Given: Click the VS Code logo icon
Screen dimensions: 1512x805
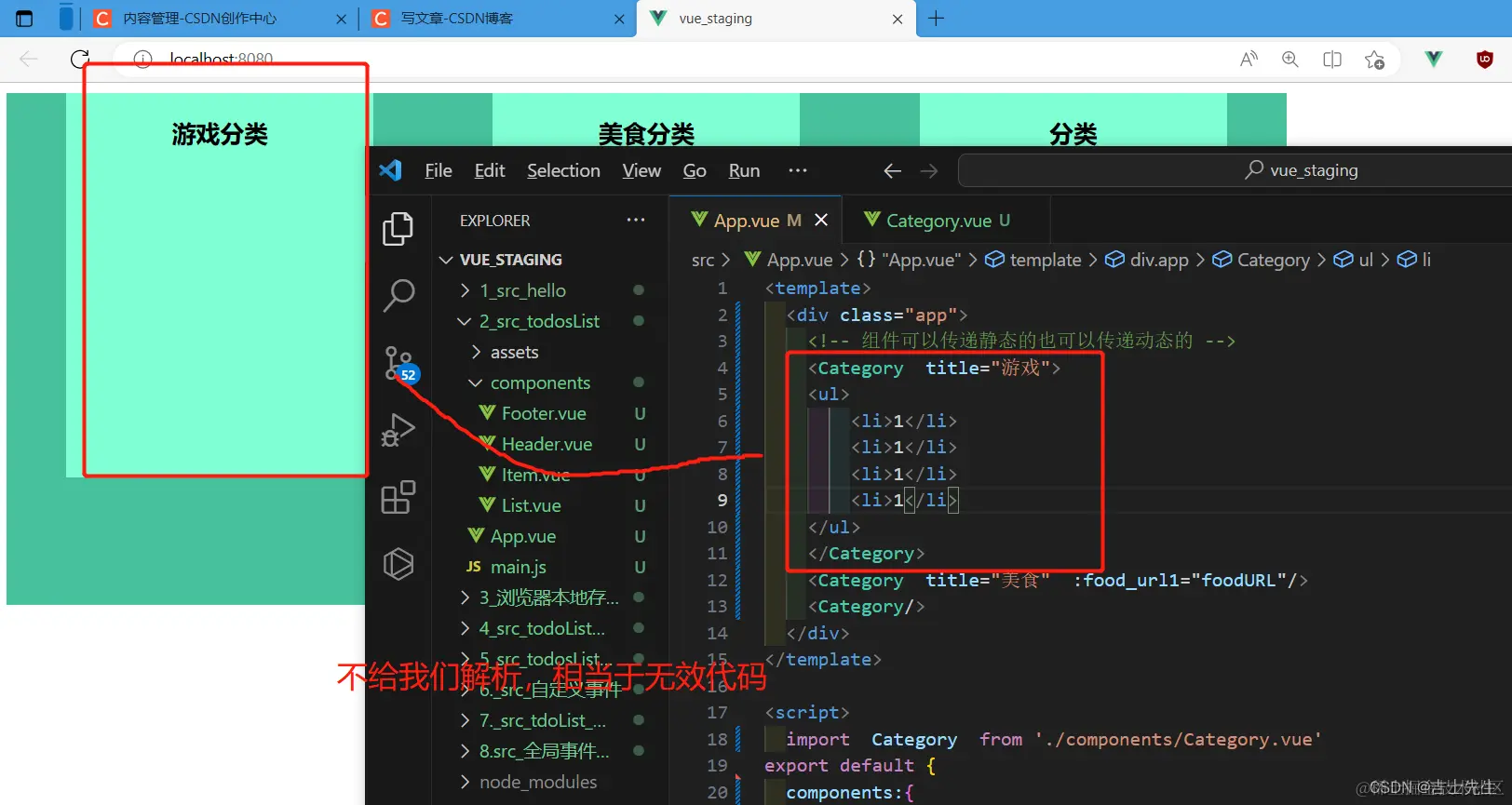Looking at the screenshot, I should (x=390, y=170).
